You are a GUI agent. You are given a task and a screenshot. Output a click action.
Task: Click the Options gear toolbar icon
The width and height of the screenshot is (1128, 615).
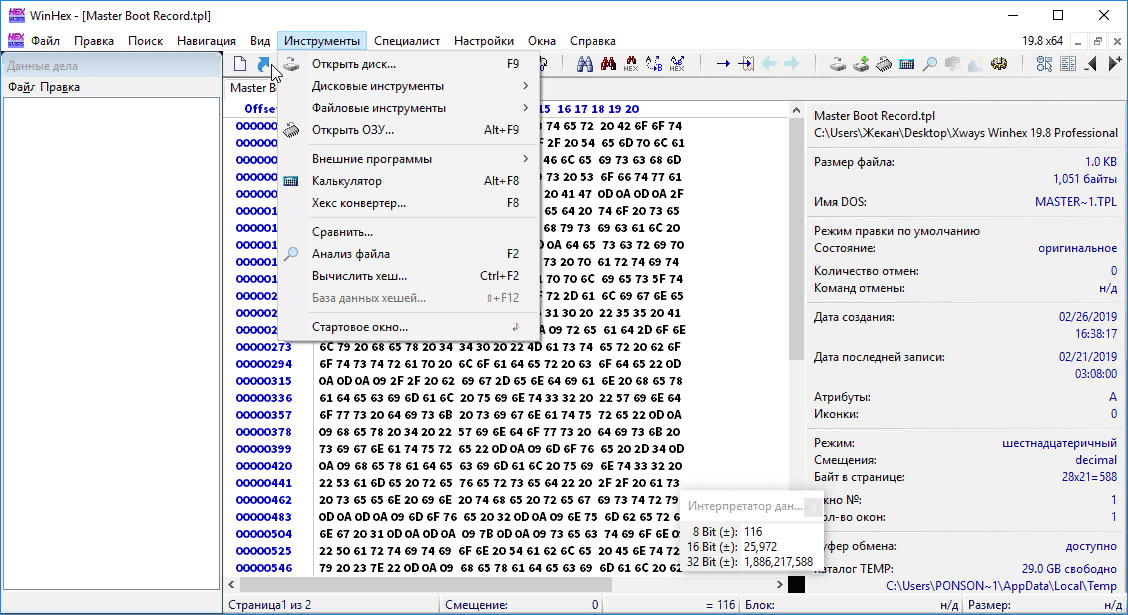click(x=998, y=64)
